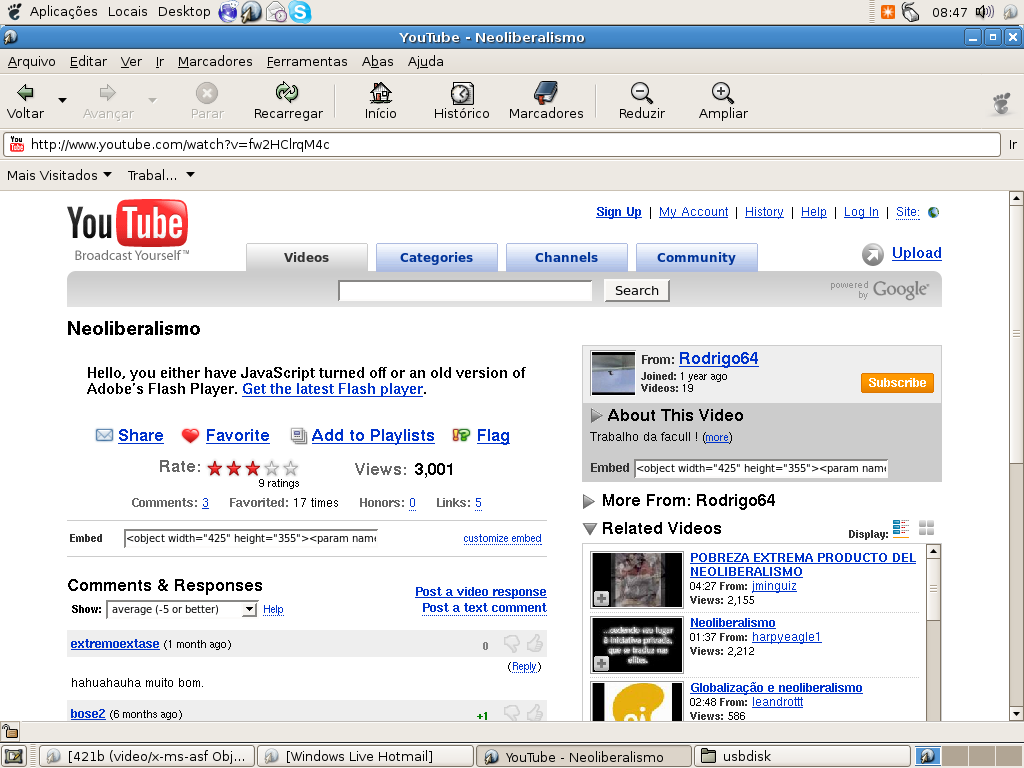Switch to the Channels tab

tap(566, 257)
